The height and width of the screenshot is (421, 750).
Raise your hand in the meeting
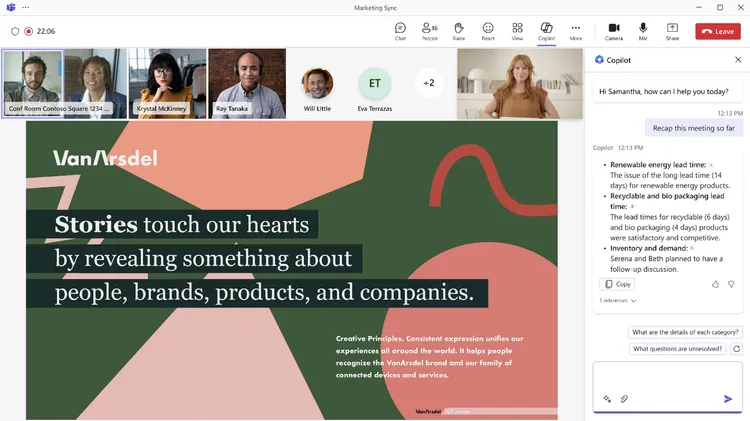(458, 30)
